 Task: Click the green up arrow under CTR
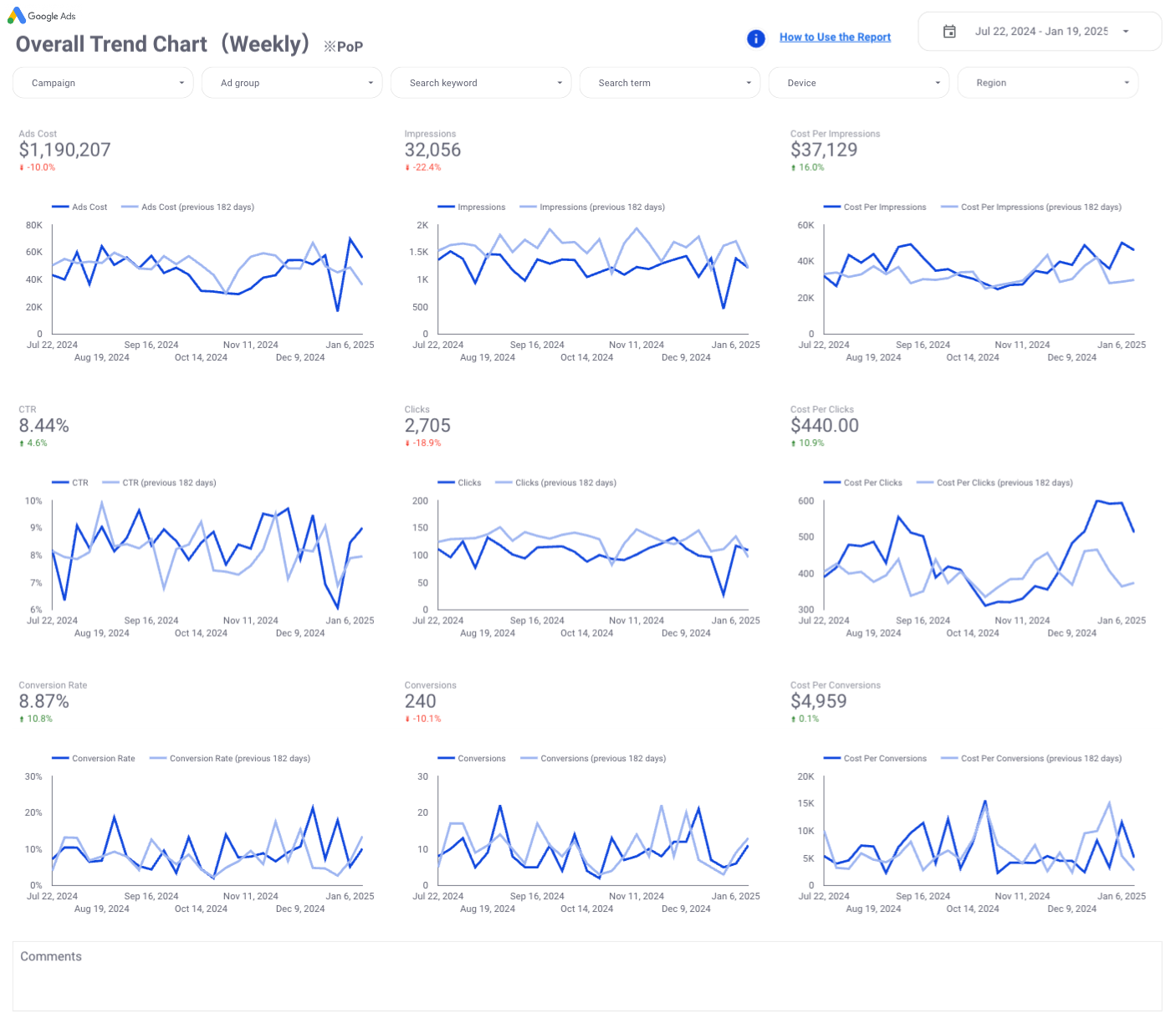point(22,443)
